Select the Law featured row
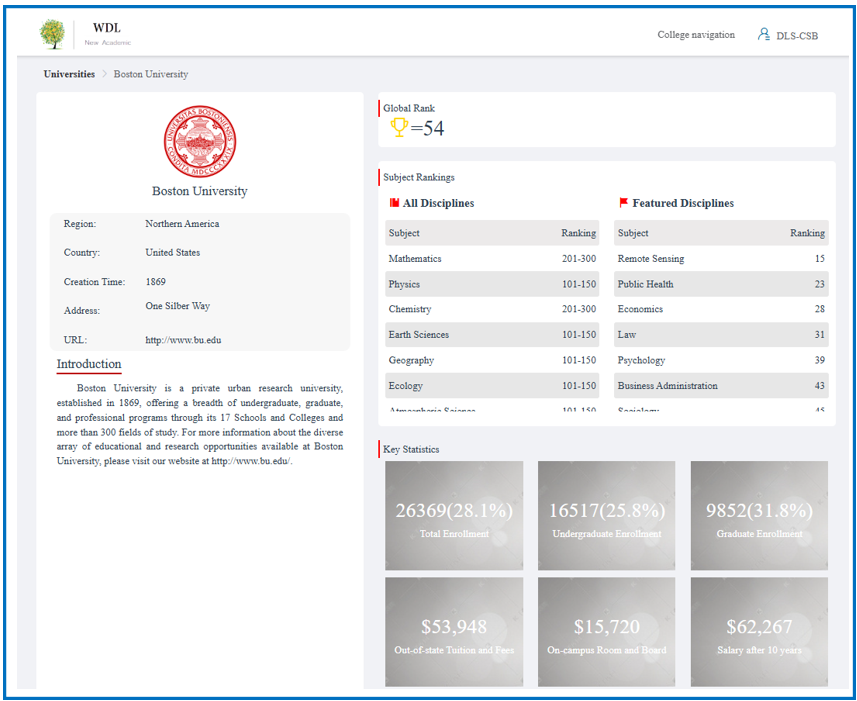Image resolution: width=857 pixels, height=701 pixels. pyautogui.click(x=721, y=334)
